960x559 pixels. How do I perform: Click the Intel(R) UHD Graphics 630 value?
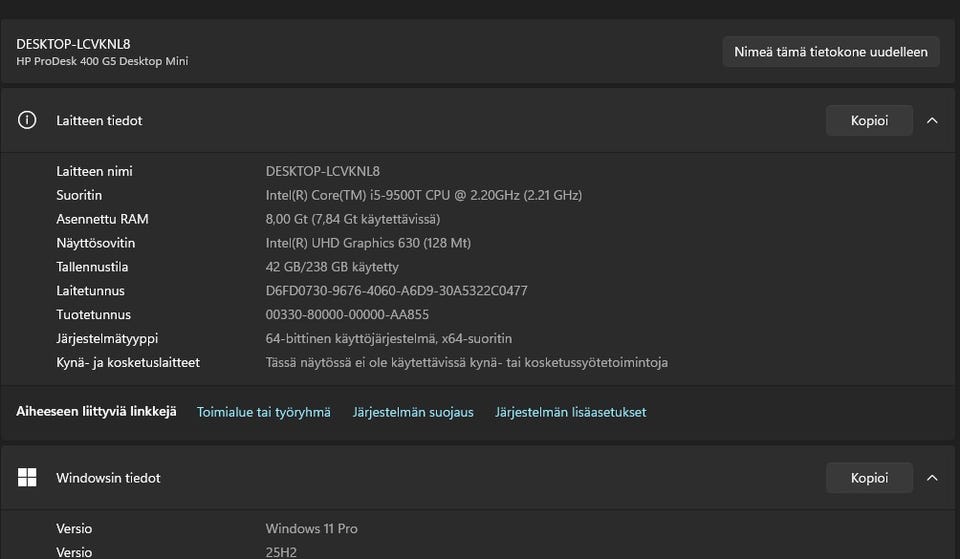coord(368,243)
